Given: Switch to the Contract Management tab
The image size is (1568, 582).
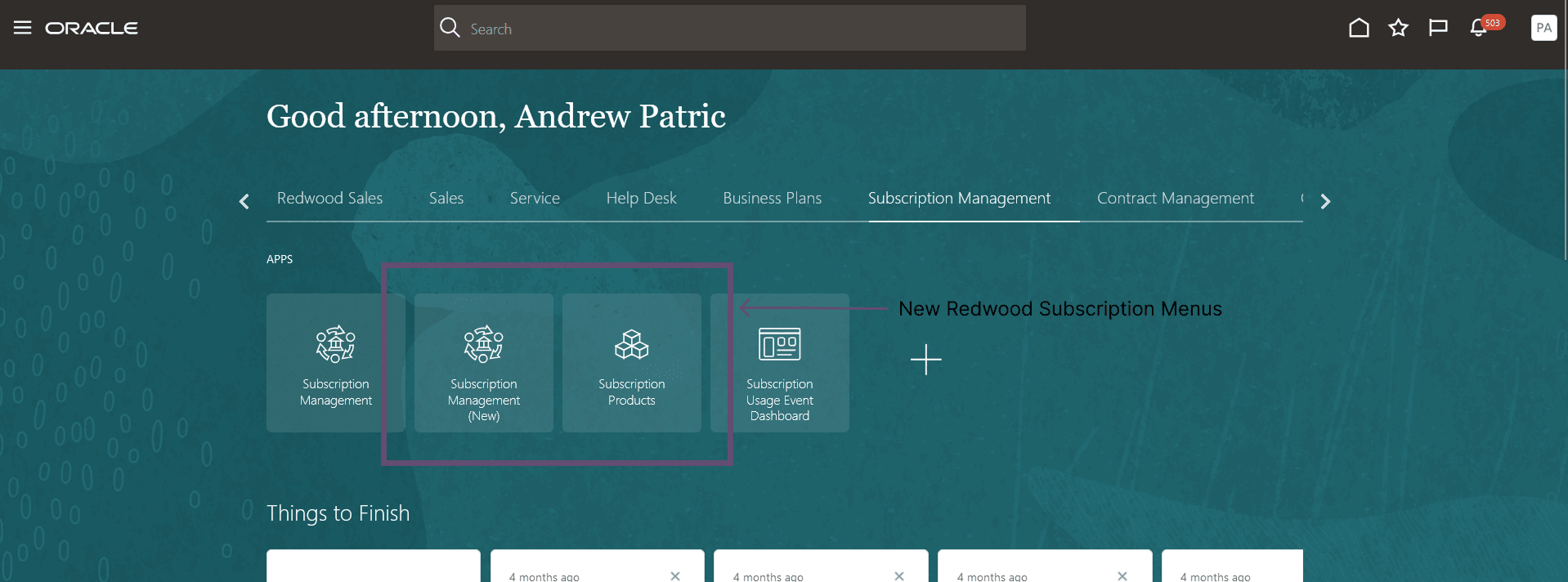Looking at the screenshot, I should pos(1175,198).
